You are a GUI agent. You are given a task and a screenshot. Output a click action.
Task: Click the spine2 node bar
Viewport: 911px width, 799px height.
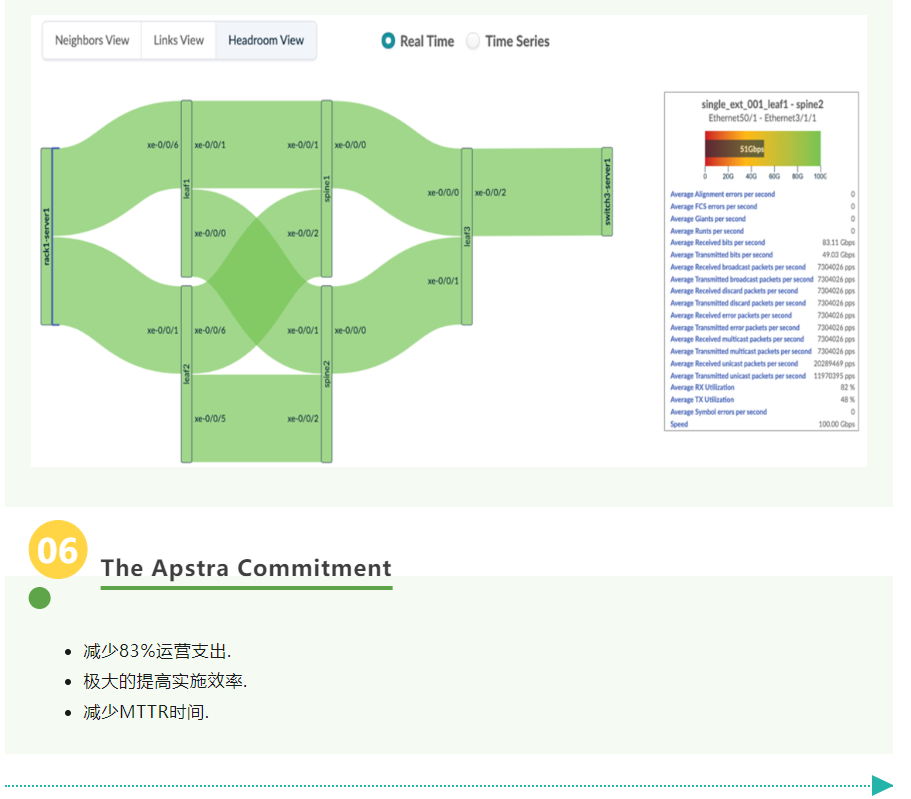327,374
